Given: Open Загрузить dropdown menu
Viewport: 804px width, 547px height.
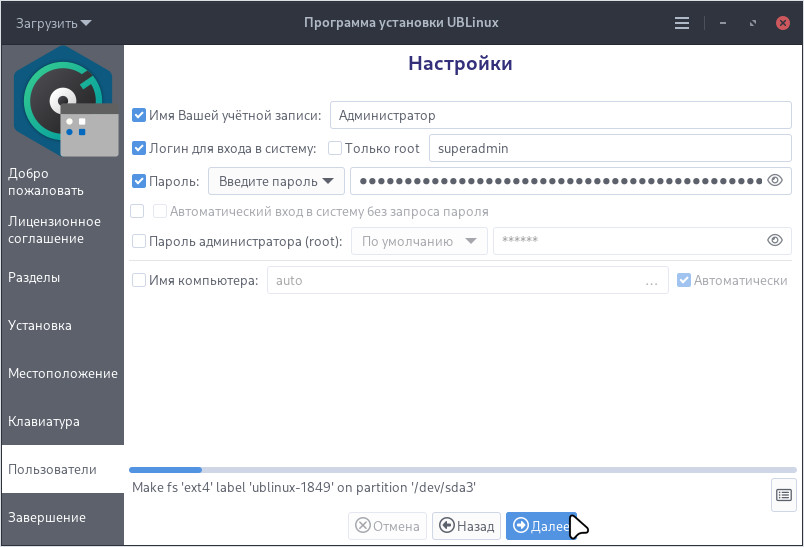Looking at the screenshot, I should pos(53,23).
